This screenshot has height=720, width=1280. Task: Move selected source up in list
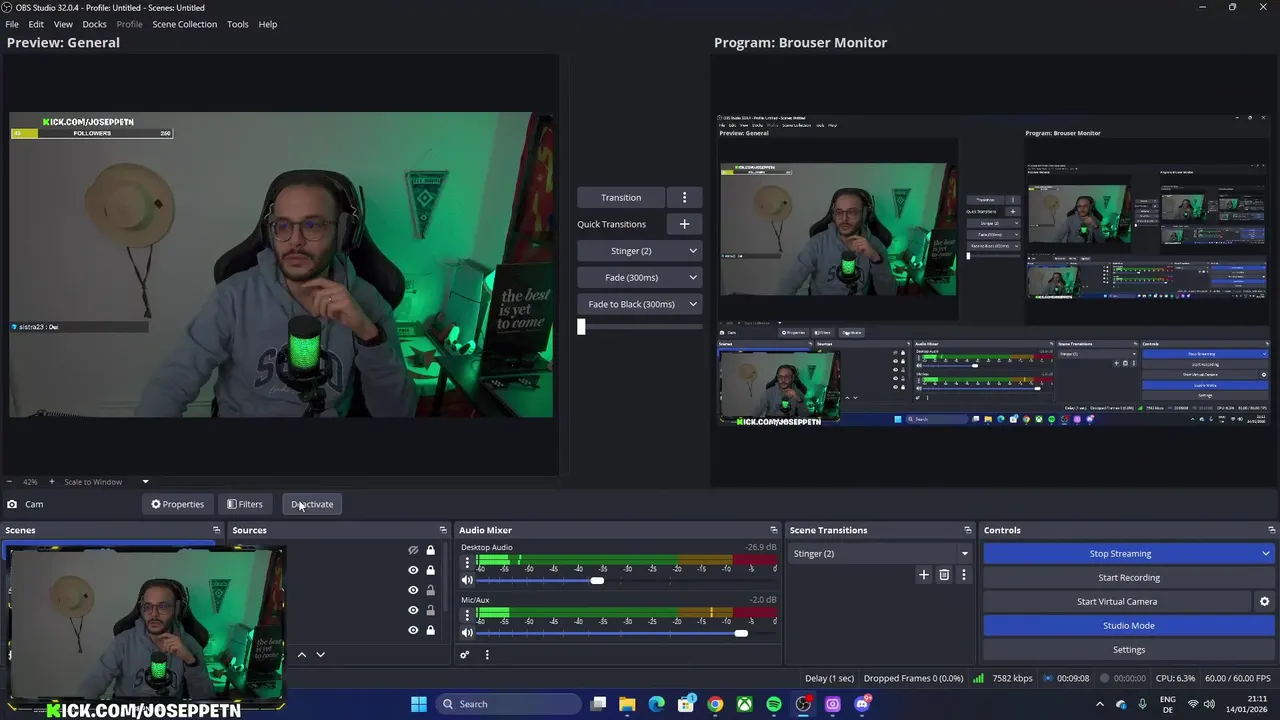click(x=301, y=654)
